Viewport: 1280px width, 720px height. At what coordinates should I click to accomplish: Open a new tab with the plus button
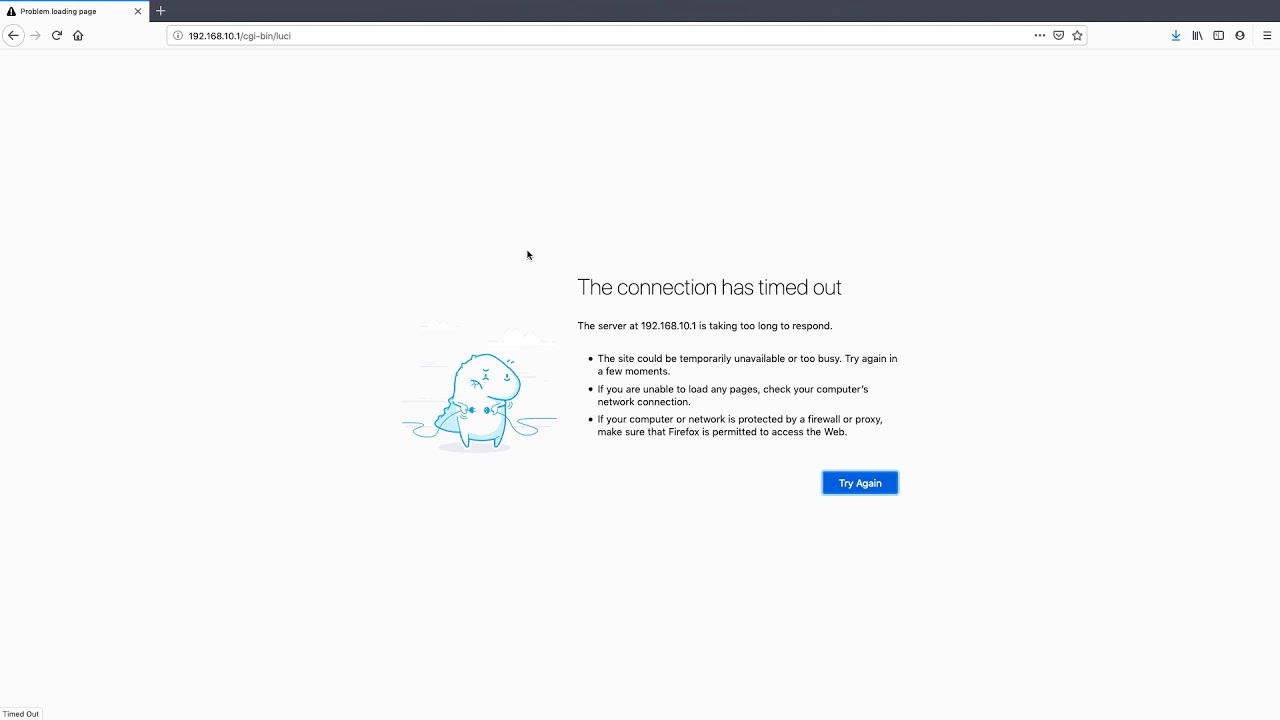160,11
